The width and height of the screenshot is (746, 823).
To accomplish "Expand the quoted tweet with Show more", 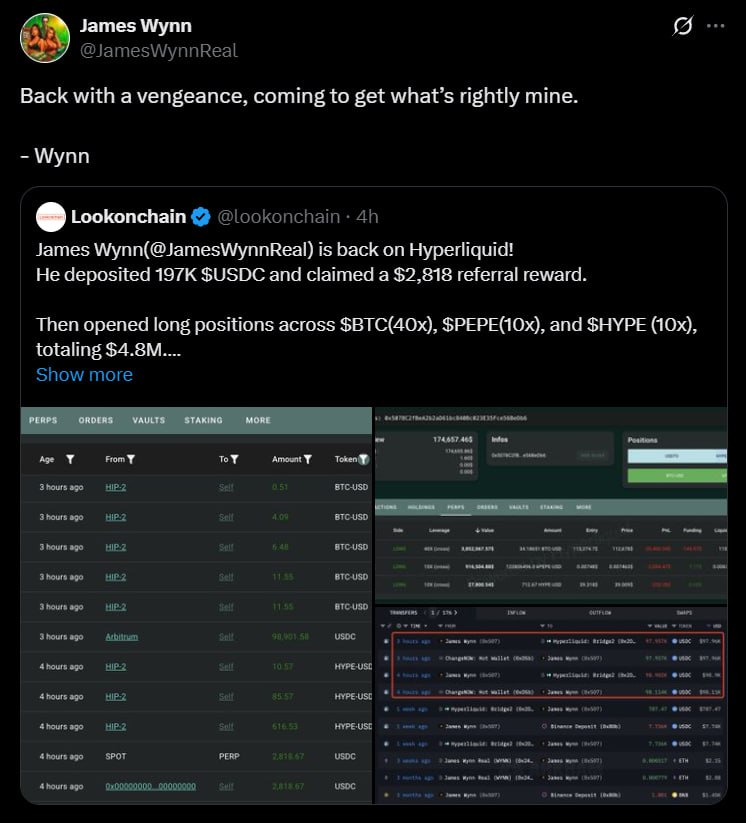I will (x=84, y=375).
